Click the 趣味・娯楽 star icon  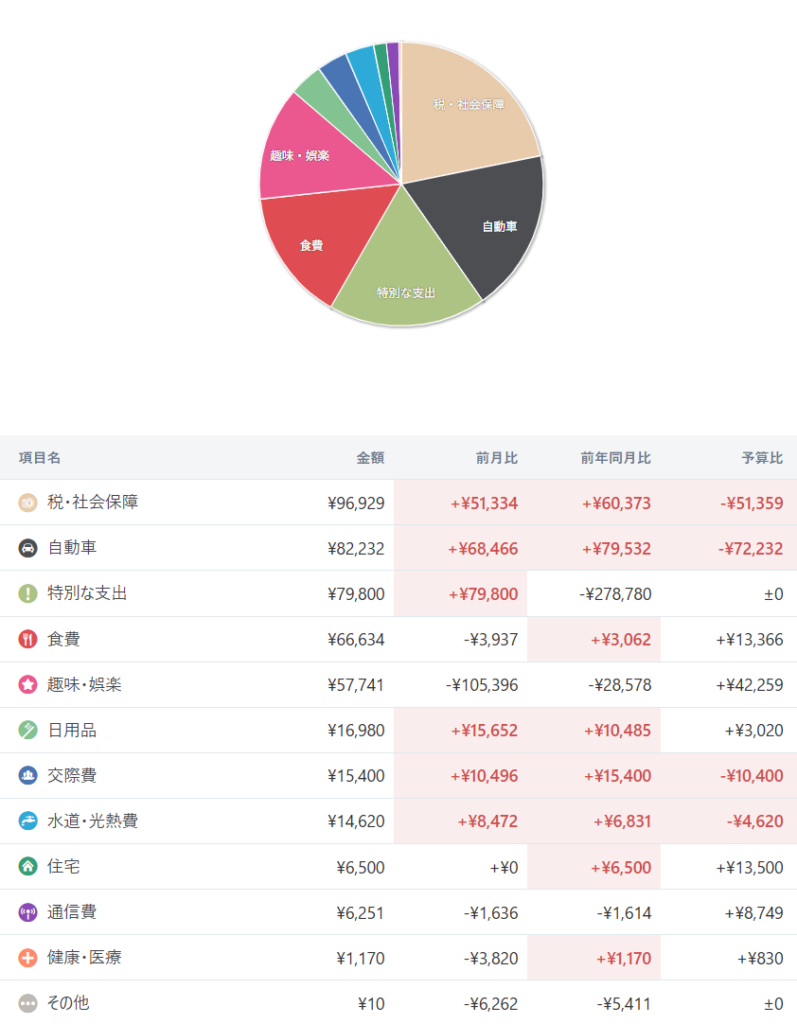point(27,684)
